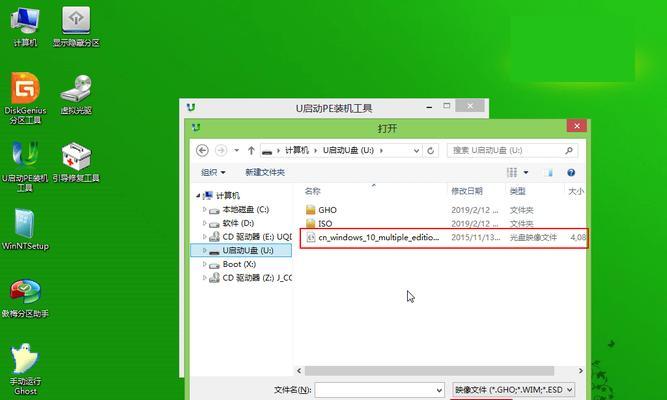Sort by 大小 column header
667x400 pixels.
576,191
